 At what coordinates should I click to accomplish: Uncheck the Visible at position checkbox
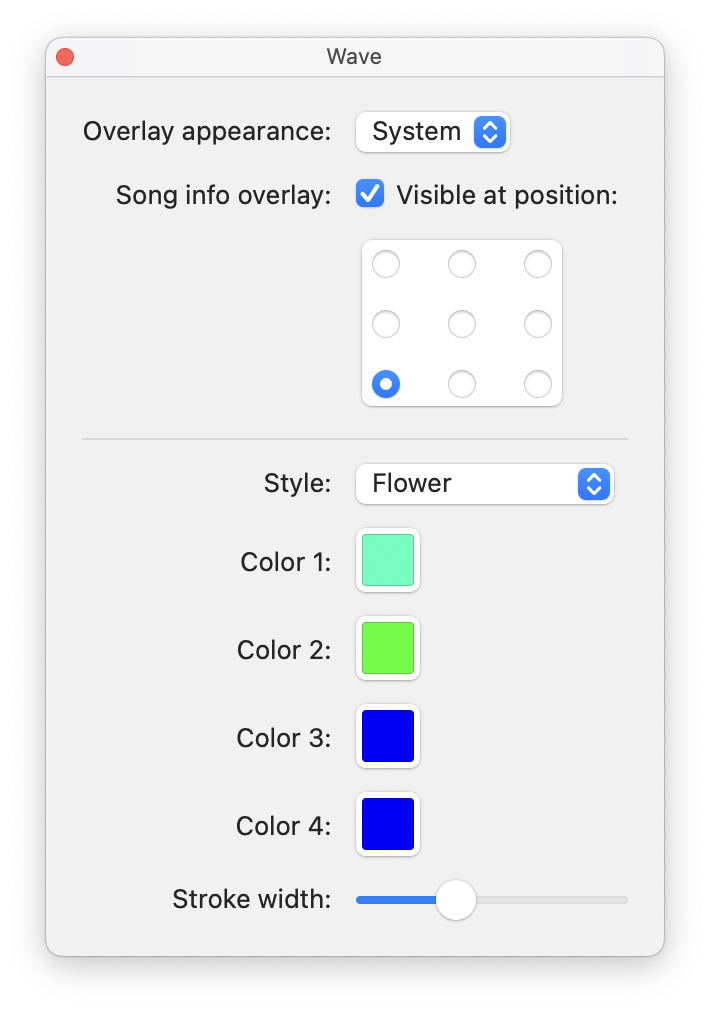(369, 193)
